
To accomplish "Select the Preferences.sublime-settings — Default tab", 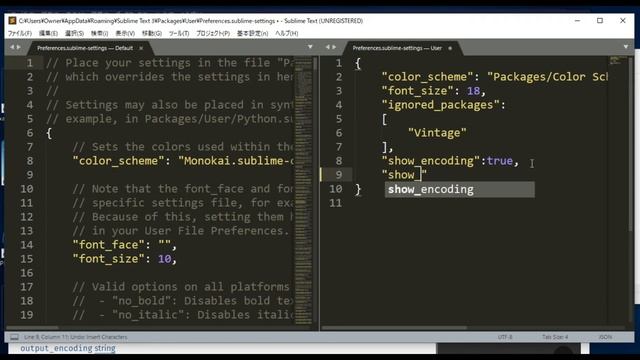I will pos(85,48).
